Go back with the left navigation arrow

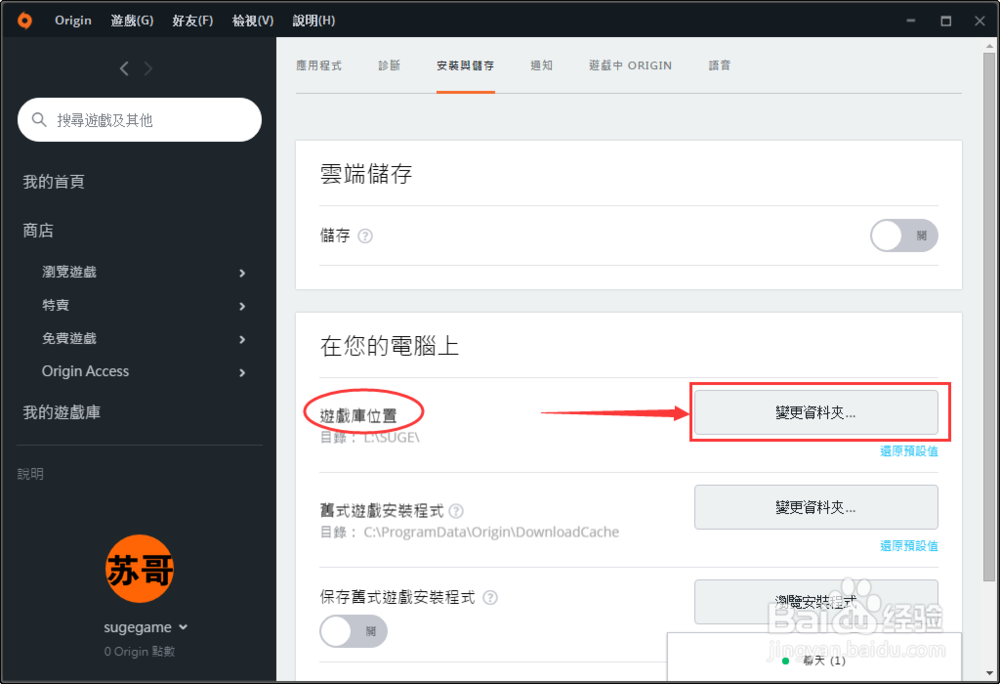tap(124, 69)
